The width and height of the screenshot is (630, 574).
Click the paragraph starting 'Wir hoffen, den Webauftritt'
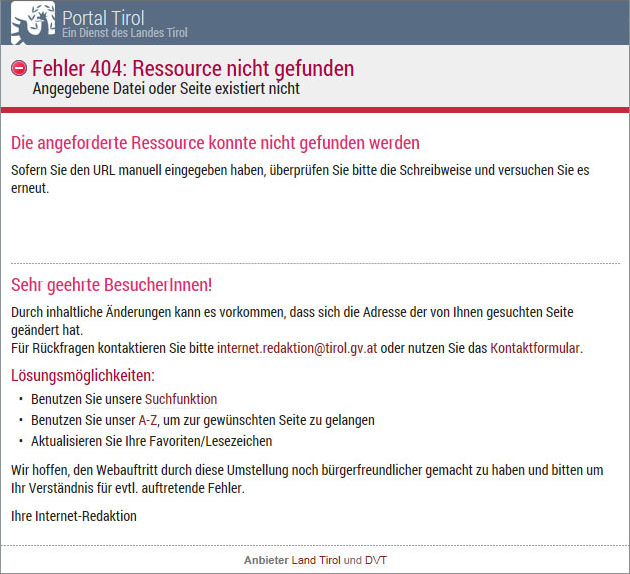(x=307, y=479)
